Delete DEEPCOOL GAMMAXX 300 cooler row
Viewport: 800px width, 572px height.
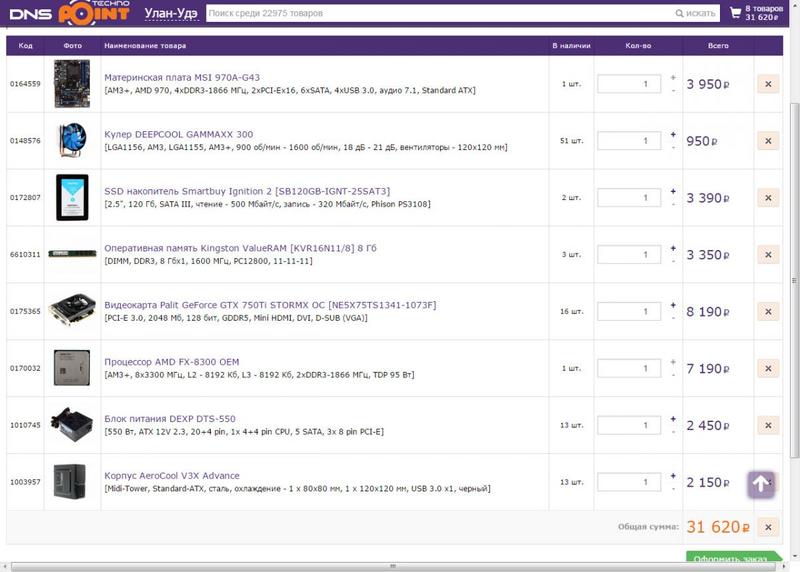(768, 142)
